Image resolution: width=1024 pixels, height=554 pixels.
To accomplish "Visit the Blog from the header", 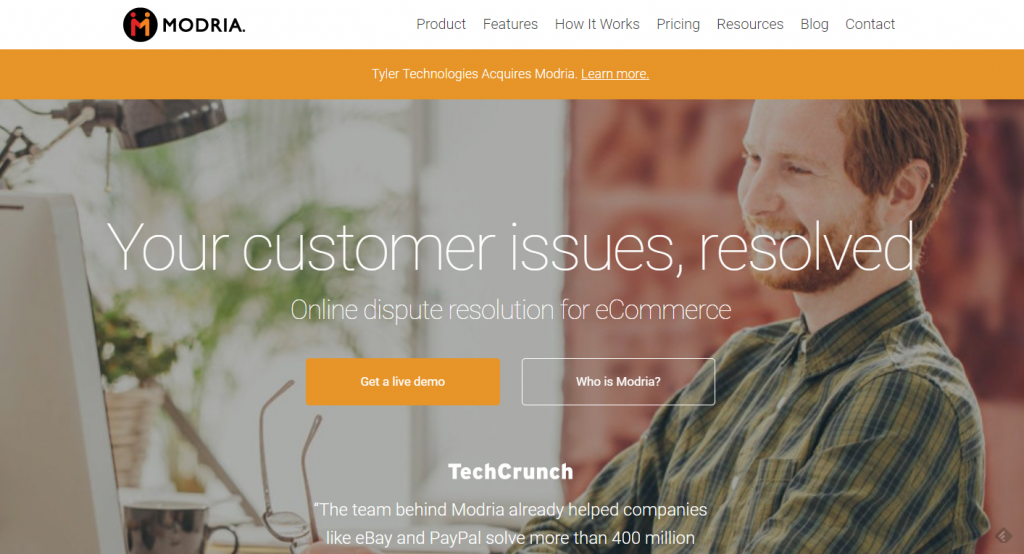I will [x=814, y=24].
